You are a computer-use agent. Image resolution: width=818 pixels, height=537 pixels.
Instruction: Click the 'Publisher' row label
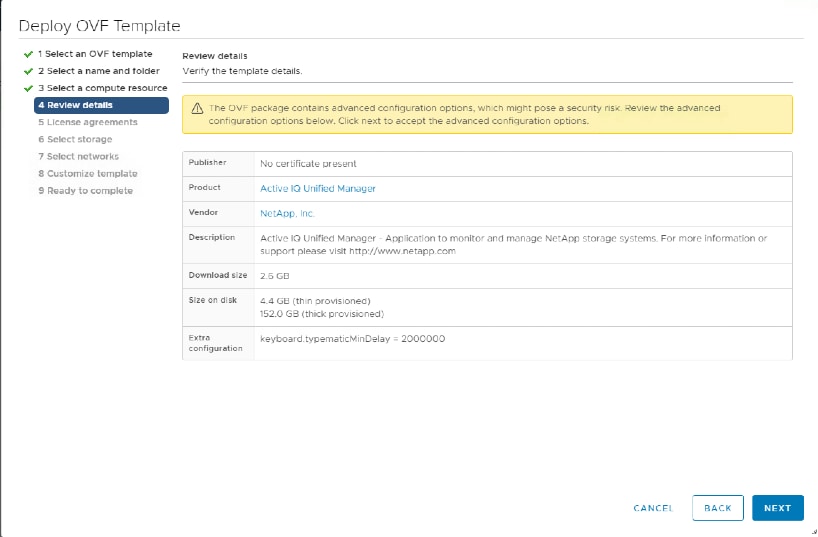(207, 162)
